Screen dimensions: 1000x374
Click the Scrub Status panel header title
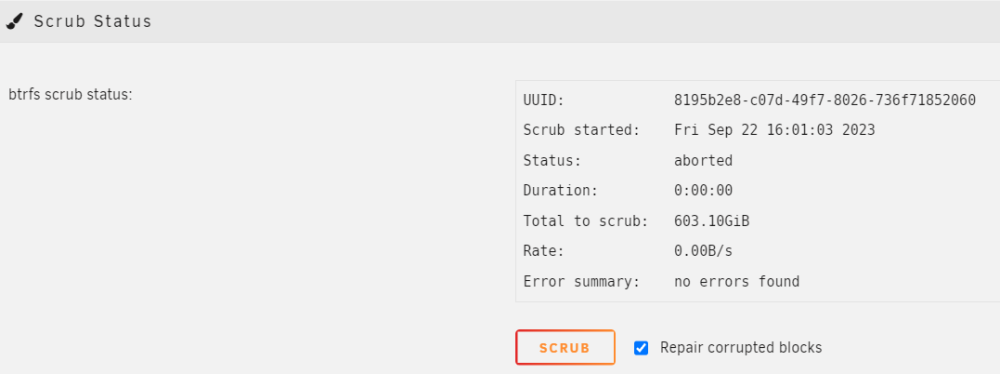point(92,22)
